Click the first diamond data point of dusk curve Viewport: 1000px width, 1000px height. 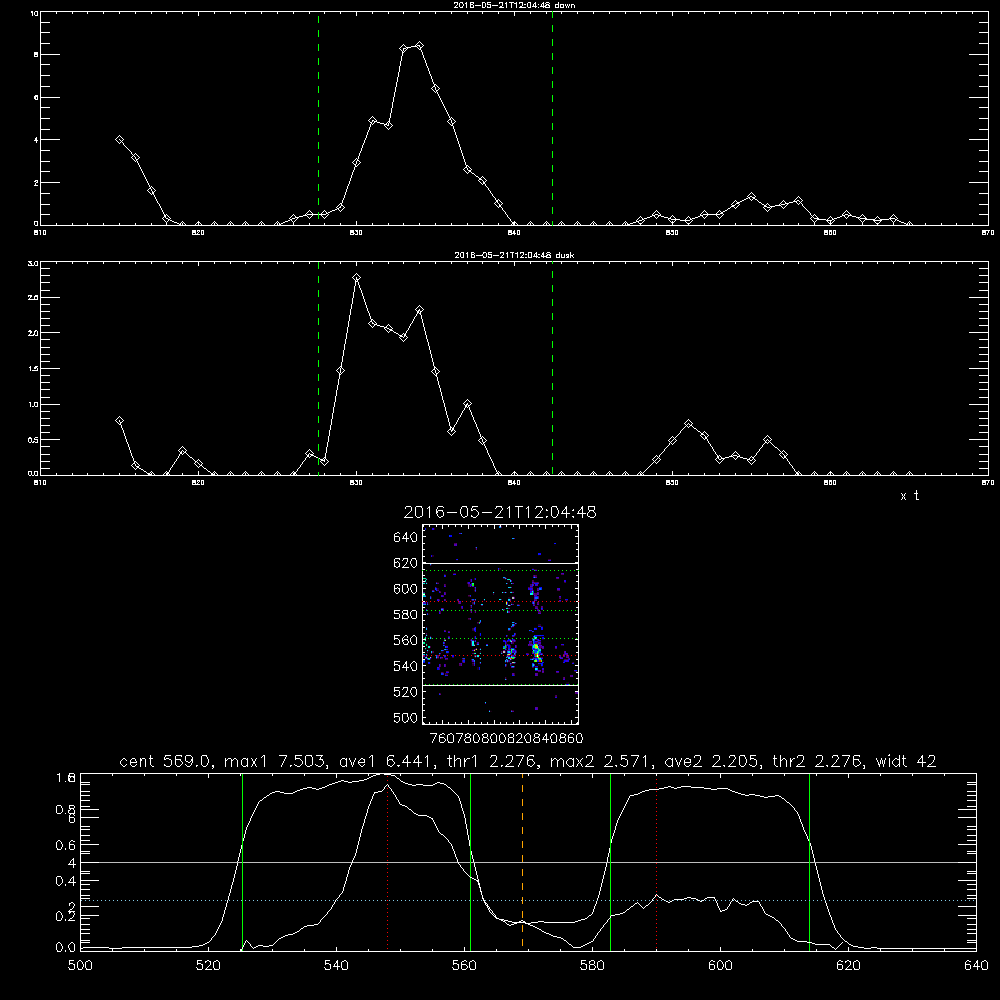[x=119, y=421]
